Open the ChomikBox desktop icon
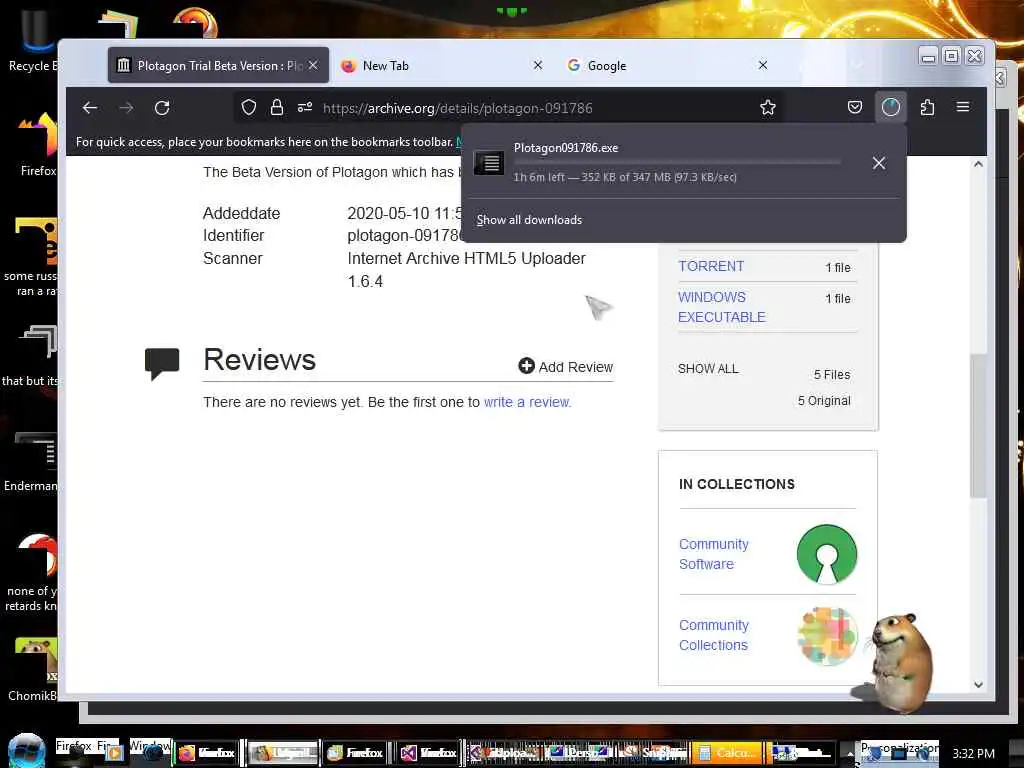The image size is (1024, 768). 34,670
